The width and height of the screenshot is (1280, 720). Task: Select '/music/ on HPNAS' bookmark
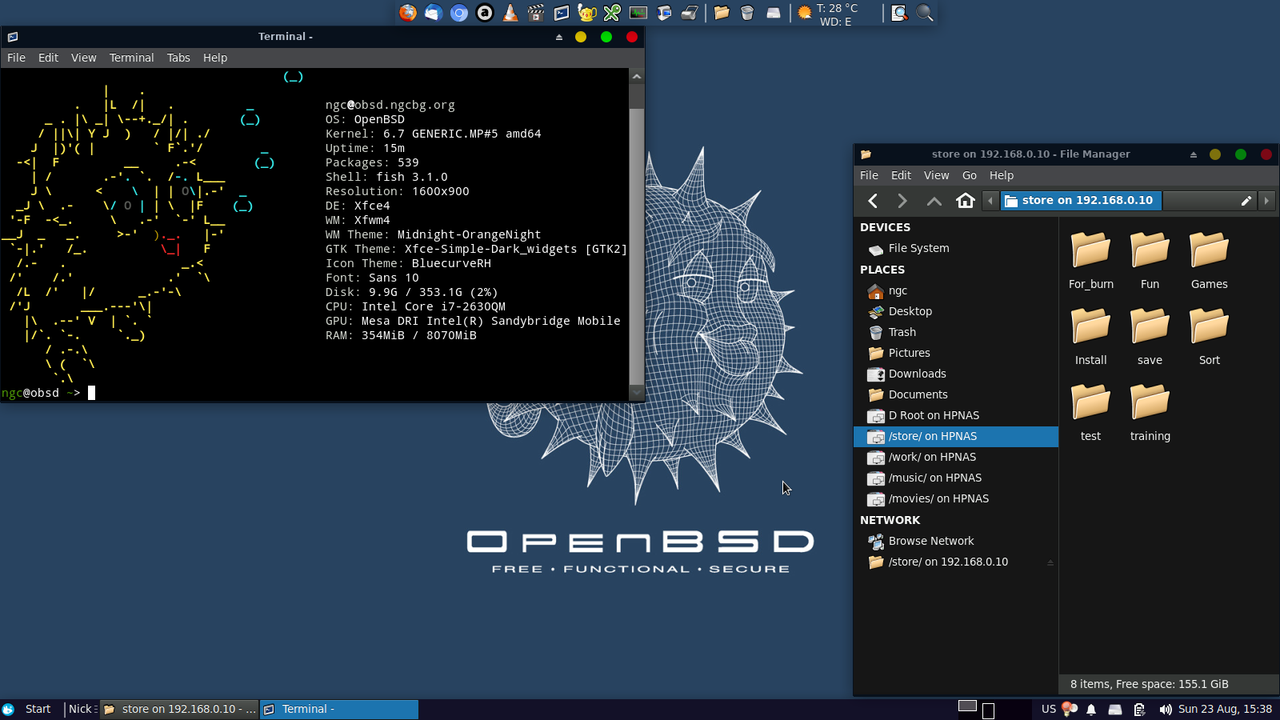956,478
